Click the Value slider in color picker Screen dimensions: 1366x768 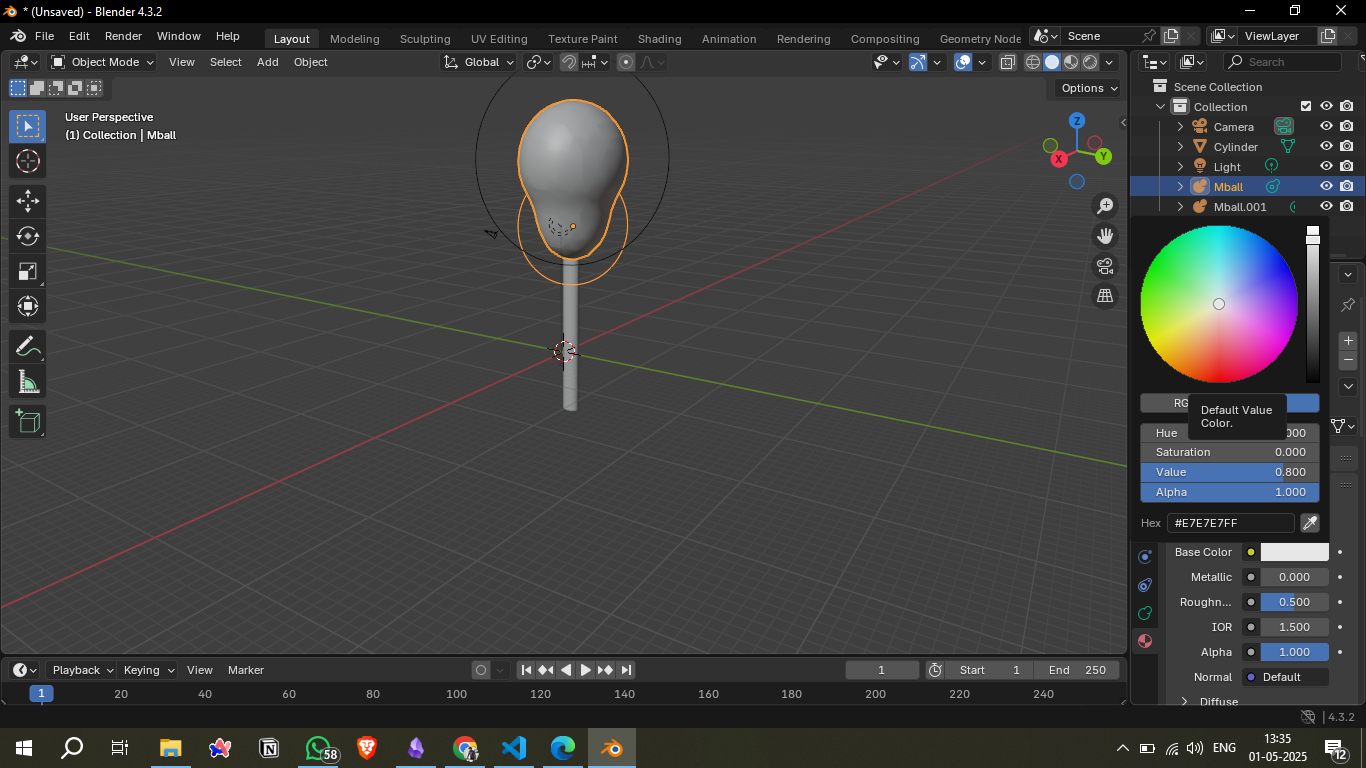[1230, 472]
